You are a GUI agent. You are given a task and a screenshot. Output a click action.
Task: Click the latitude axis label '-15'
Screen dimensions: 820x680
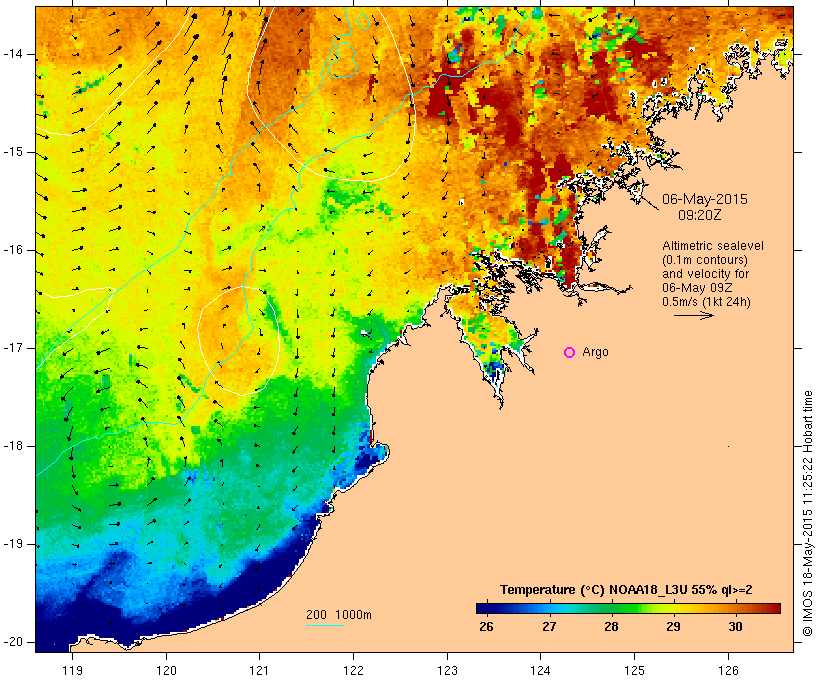click(13, 152)
